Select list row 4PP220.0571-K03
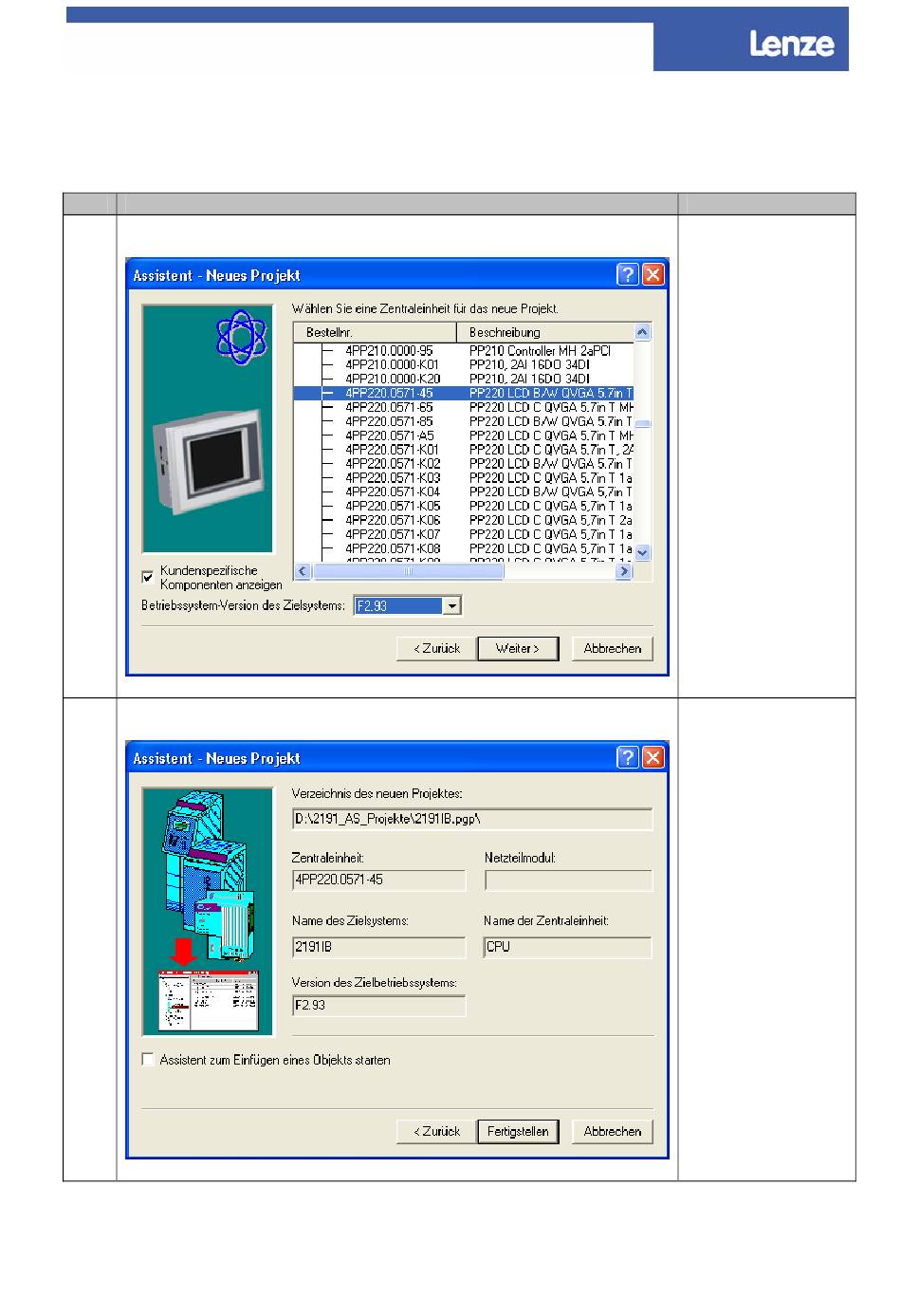 (463, 478)
